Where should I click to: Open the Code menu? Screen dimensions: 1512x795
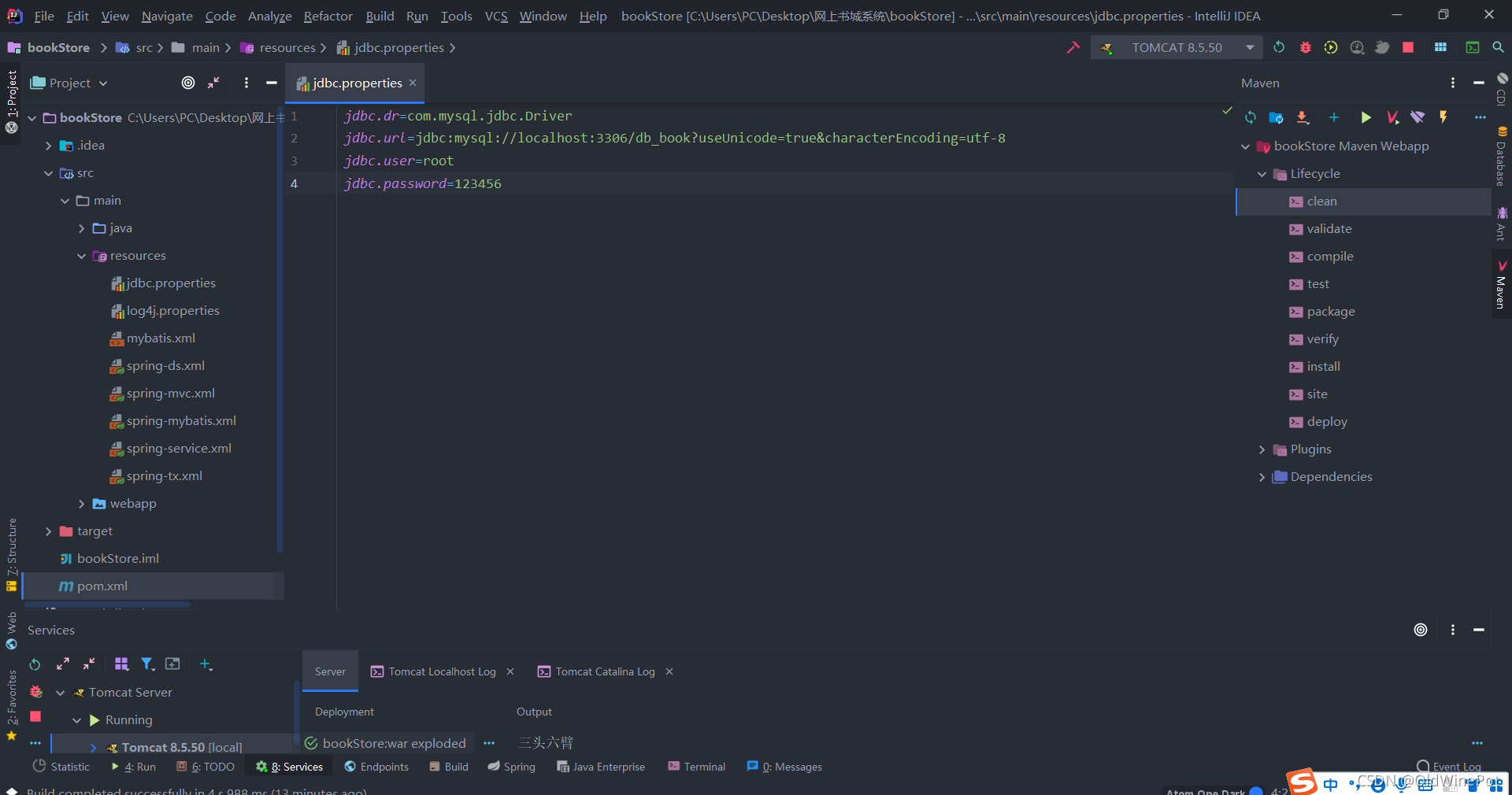[x=220, y=16]
